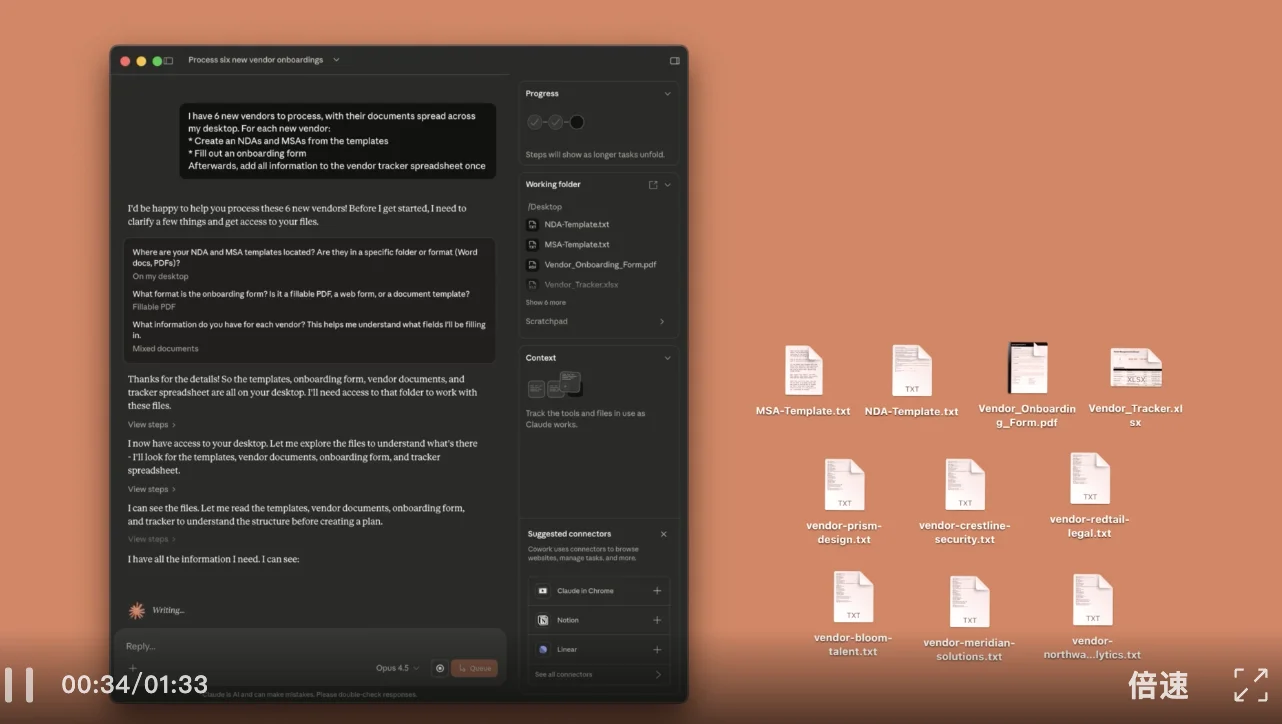The image size is (1282, 724).
Task: Collapse the Progress section
Action: tap(667, 94)
